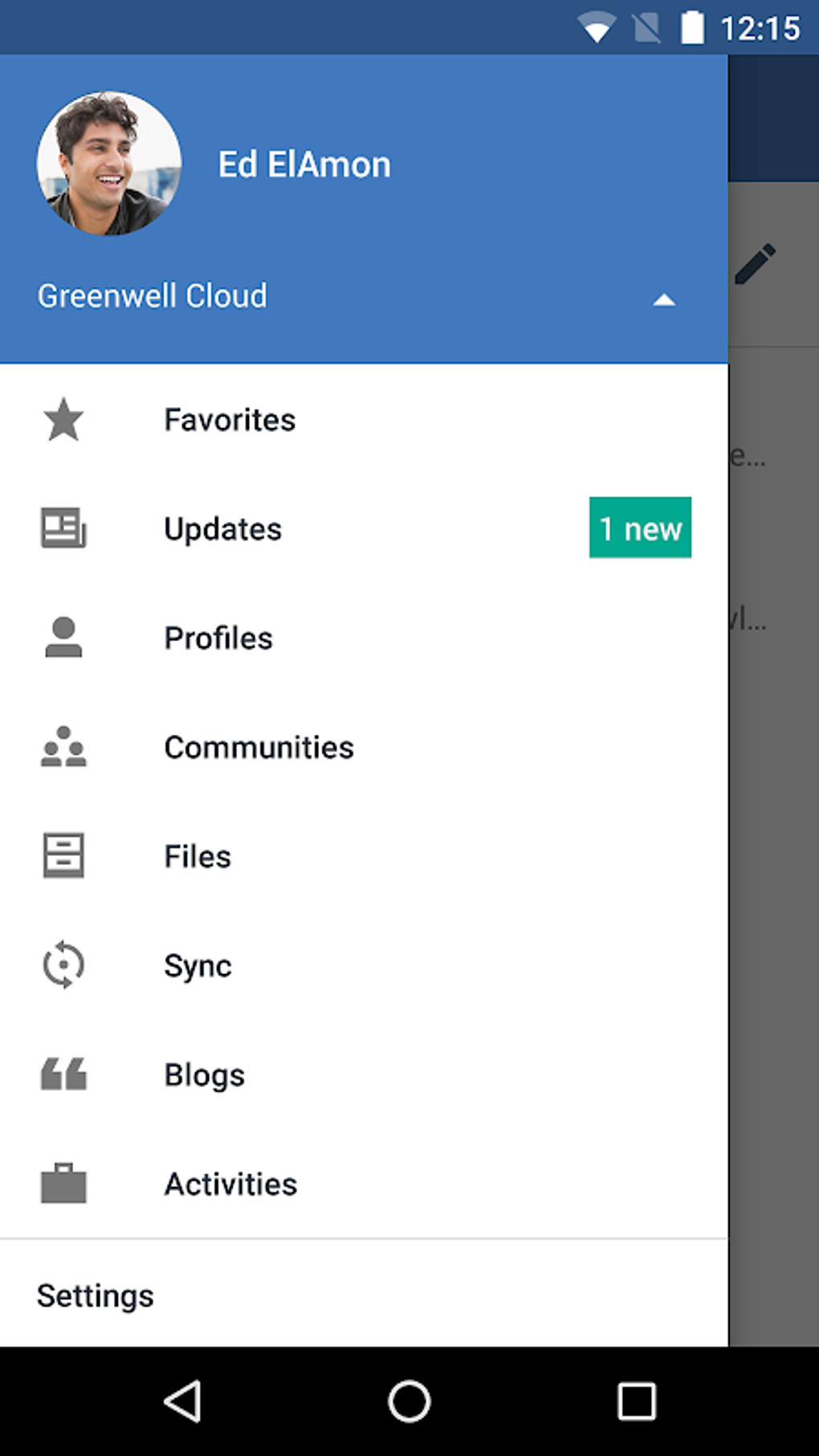Select the Favorites star icon
The height and width of the screenshot is (1456, 819).
click(x=63, y=419)
